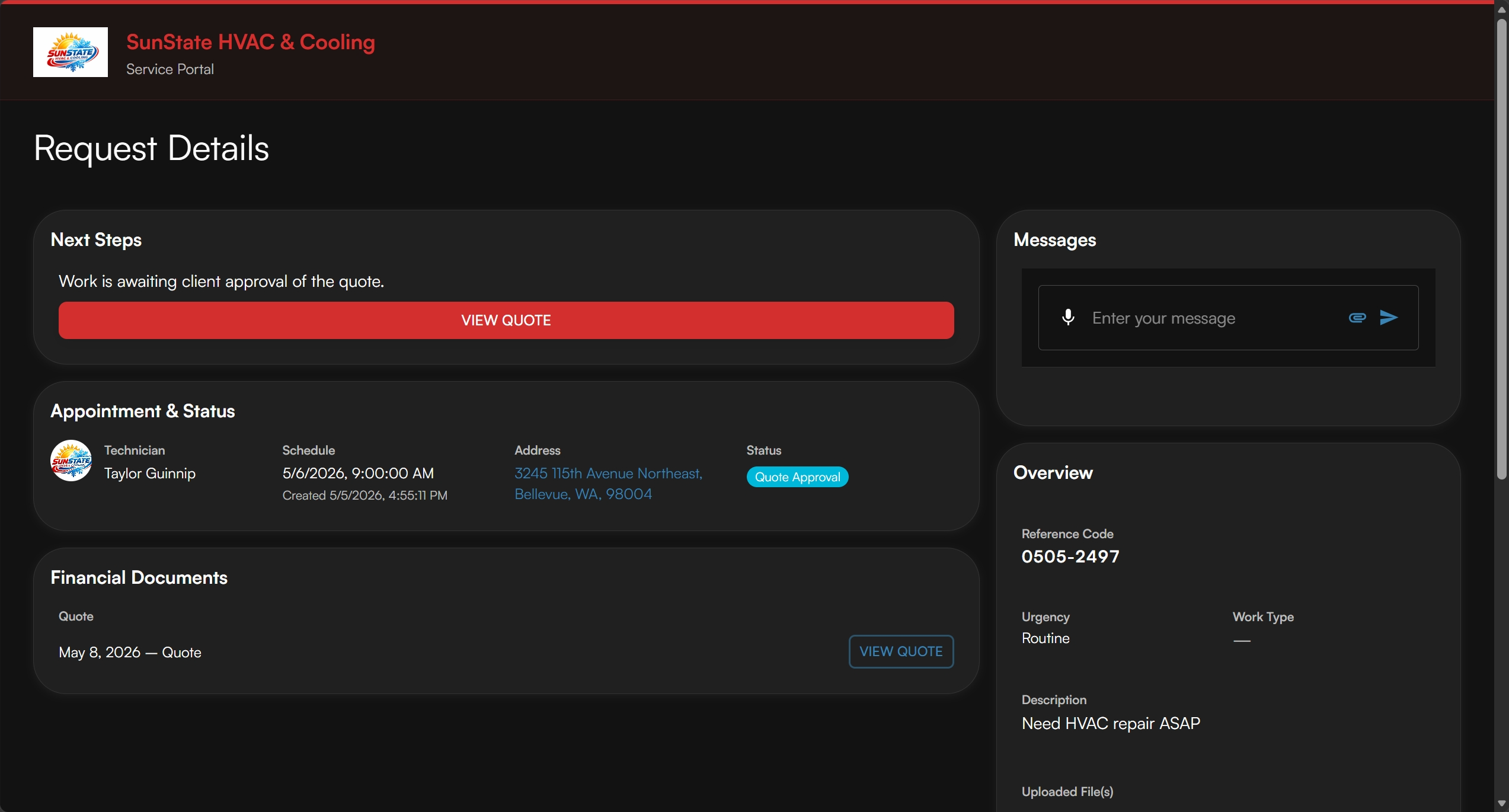Click the page vertical scrollbar
Screen dimensions: 1509x812
click(x=1501, y=249)
